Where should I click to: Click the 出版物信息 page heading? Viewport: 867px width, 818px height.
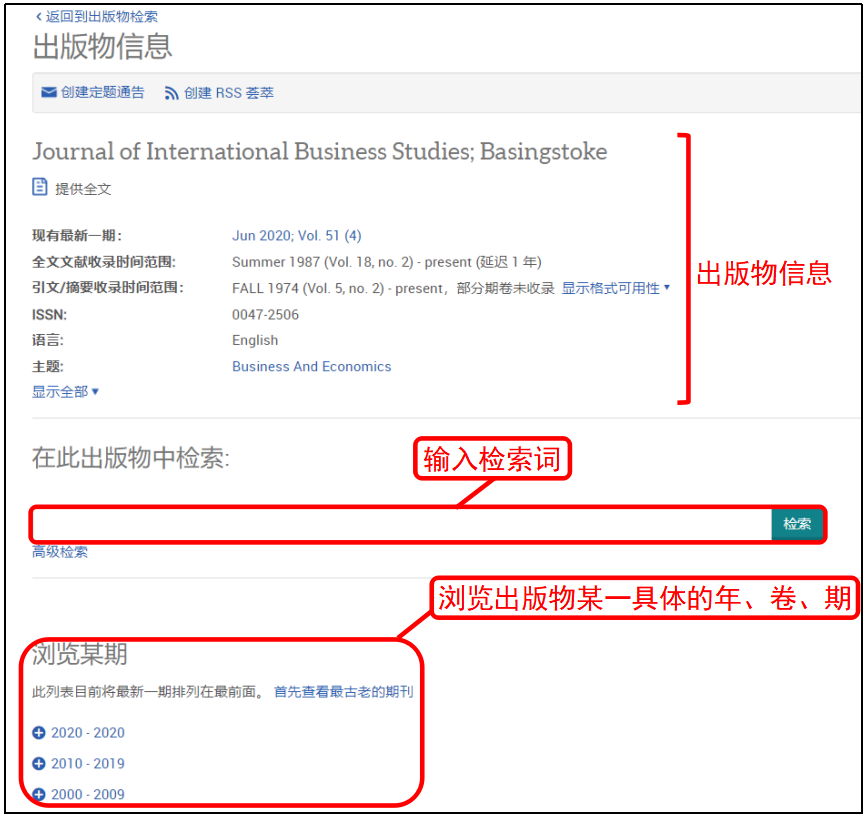(102, 46)
